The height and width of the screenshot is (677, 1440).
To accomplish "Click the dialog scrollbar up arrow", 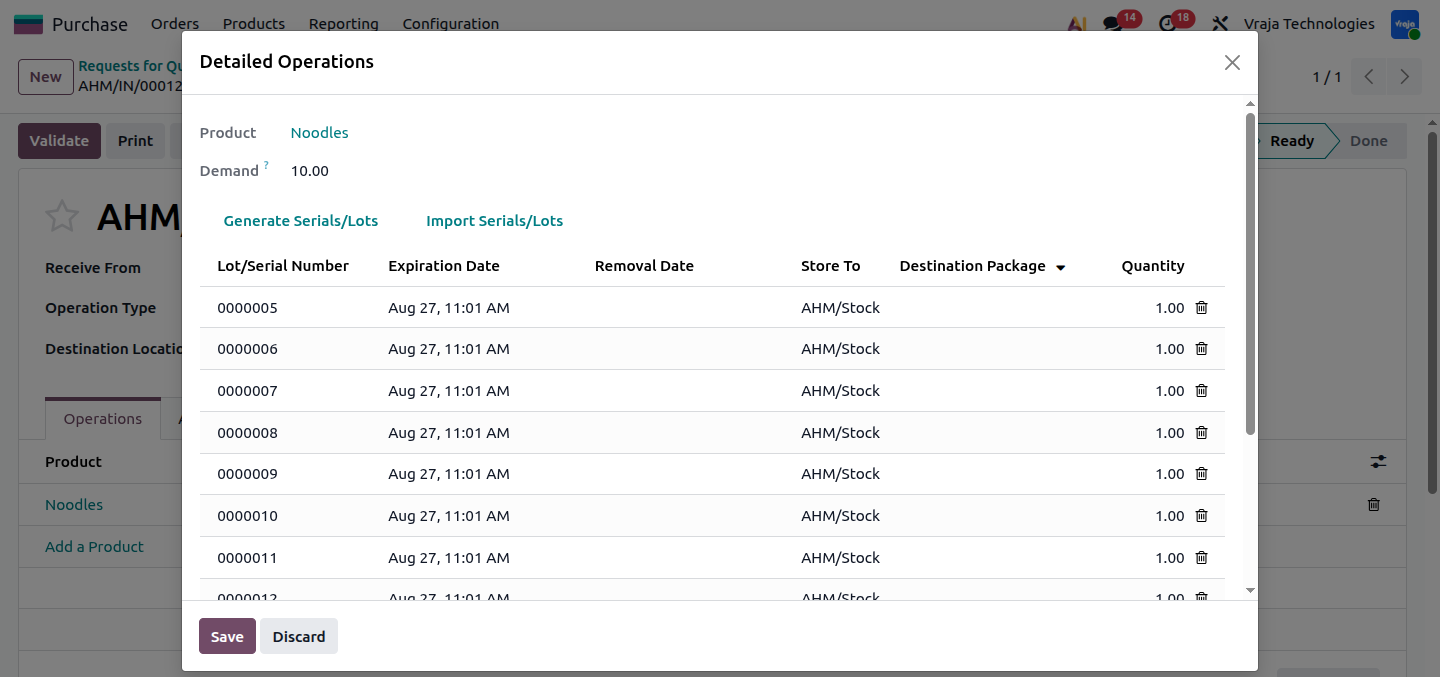I will (x=1250, y=104).
